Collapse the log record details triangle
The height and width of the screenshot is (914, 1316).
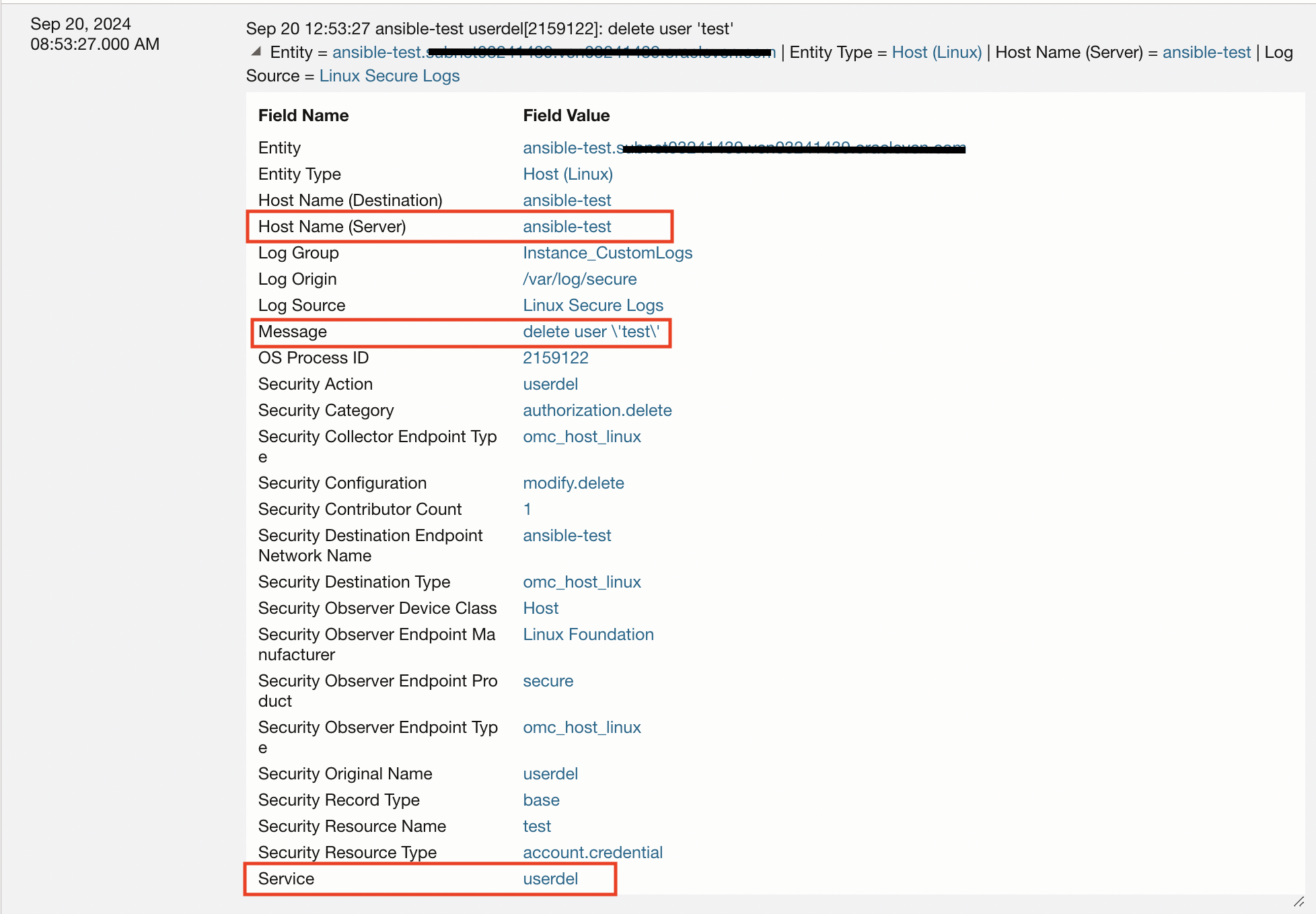(x=256, y=52)
